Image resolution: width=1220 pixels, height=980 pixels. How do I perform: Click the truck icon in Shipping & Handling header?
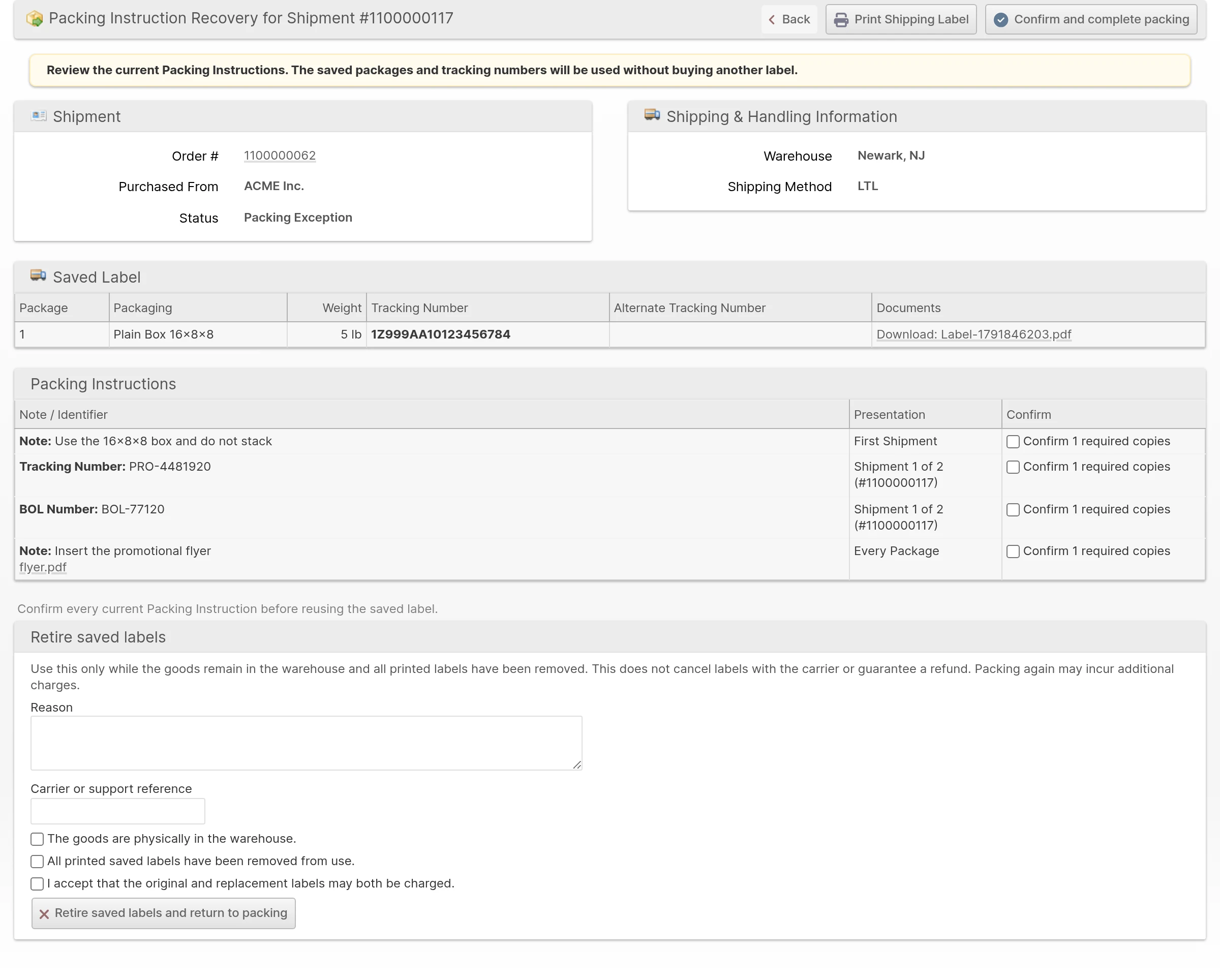click(652, 115)
